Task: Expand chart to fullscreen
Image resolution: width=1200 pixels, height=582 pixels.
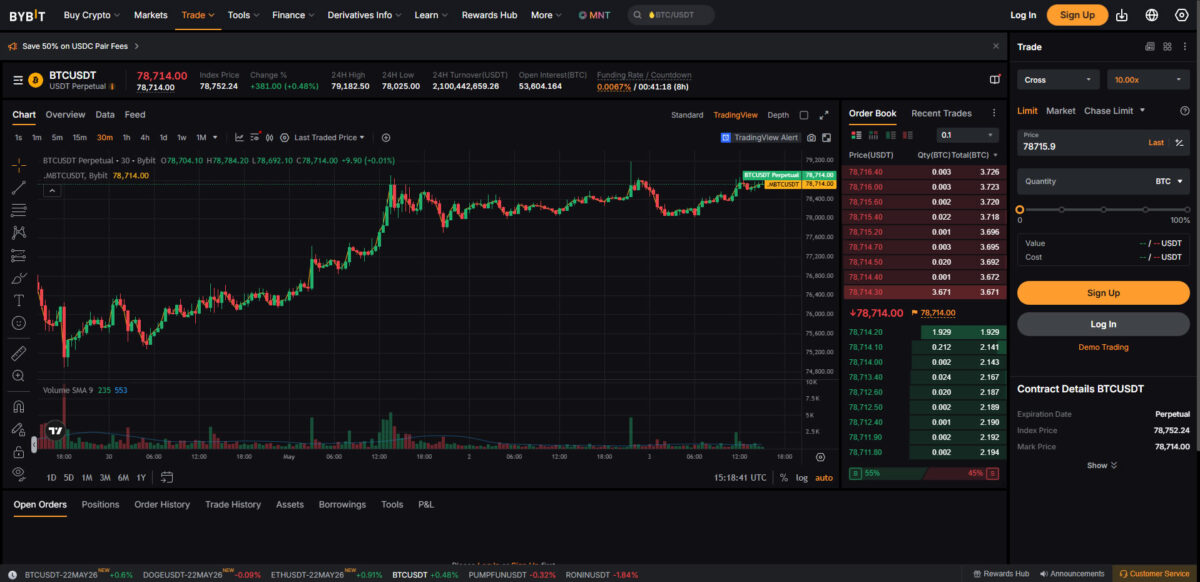Action: click(x=824, y=115)
